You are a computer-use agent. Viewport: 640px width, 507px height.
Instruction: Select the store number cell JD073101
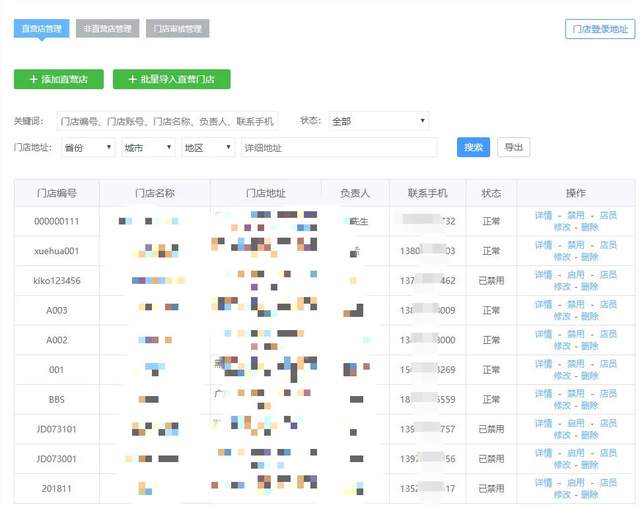pyautogui.click(x=57, y=429)
